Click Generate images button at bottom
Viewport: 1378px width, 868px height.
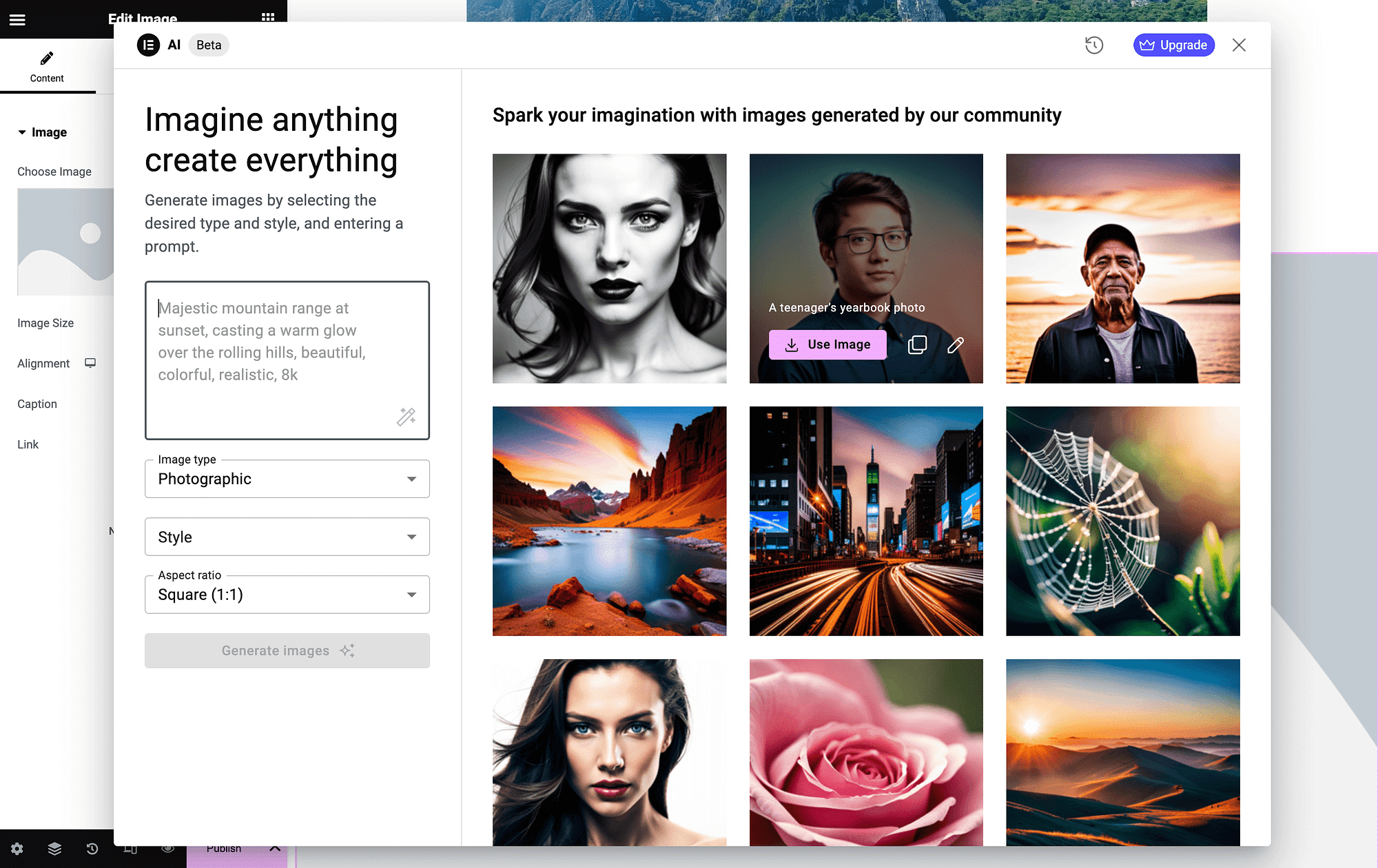287,650
